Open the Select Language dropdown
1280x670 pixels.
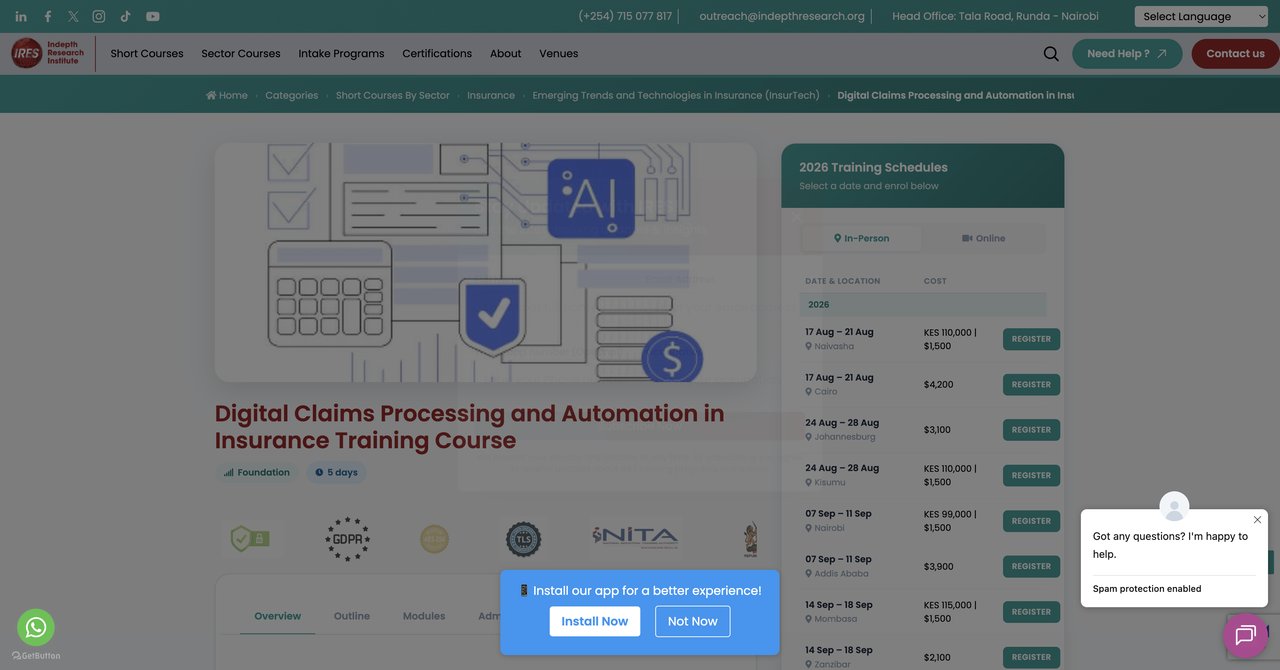click(1201, 16)
